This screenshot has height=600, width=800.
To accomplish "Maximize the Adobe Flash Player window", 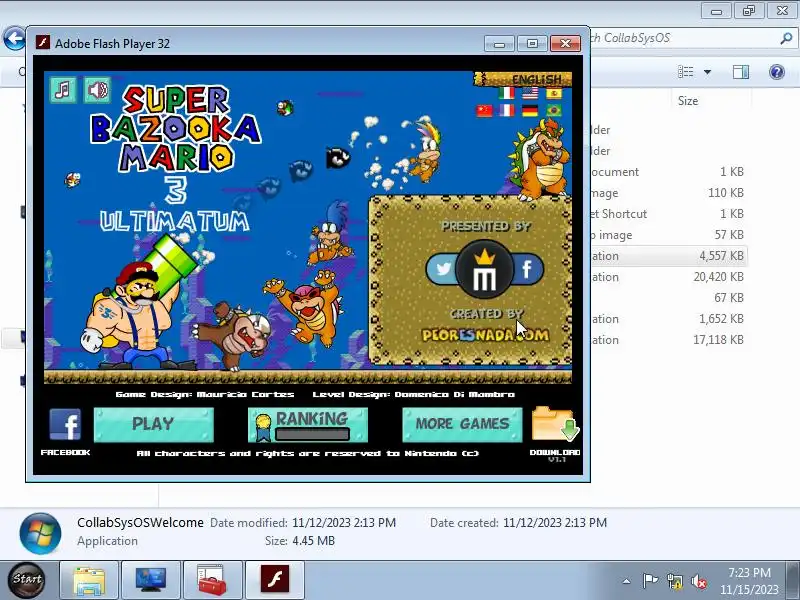I will (532, 44).
